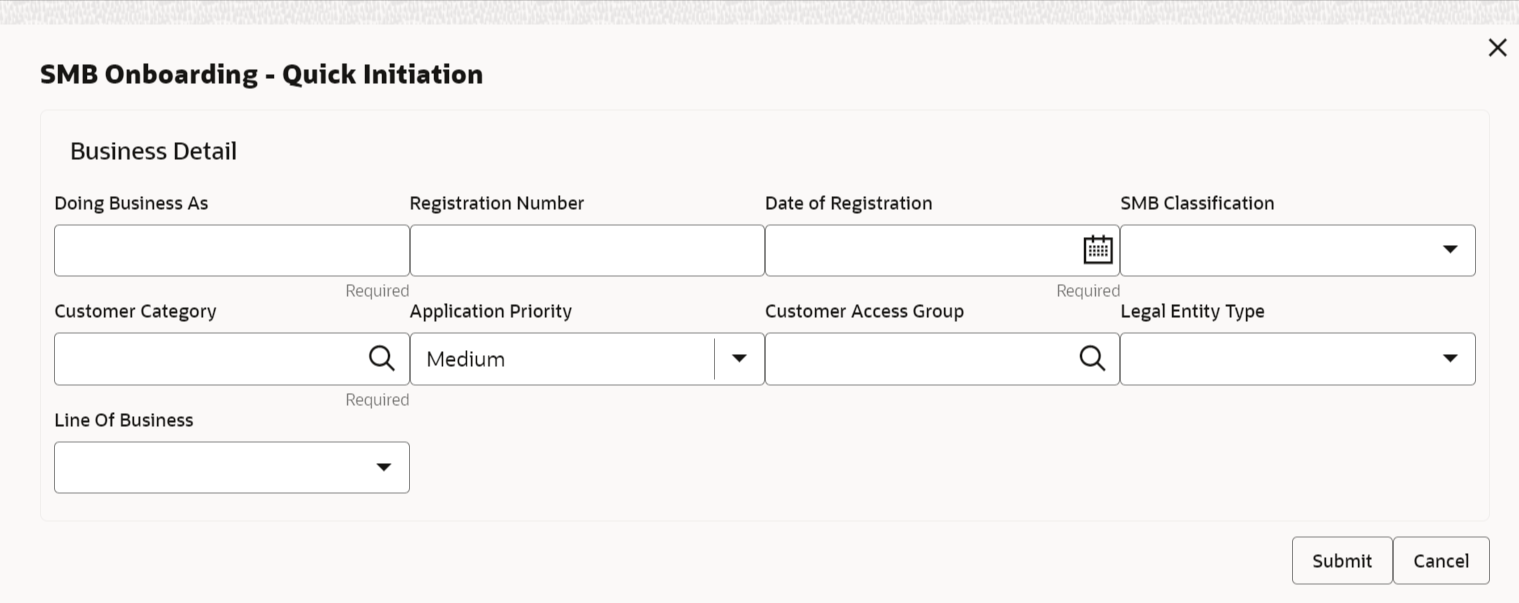
Task: Close the SMB Onboarding dialog
Action: coord(1497,48)
